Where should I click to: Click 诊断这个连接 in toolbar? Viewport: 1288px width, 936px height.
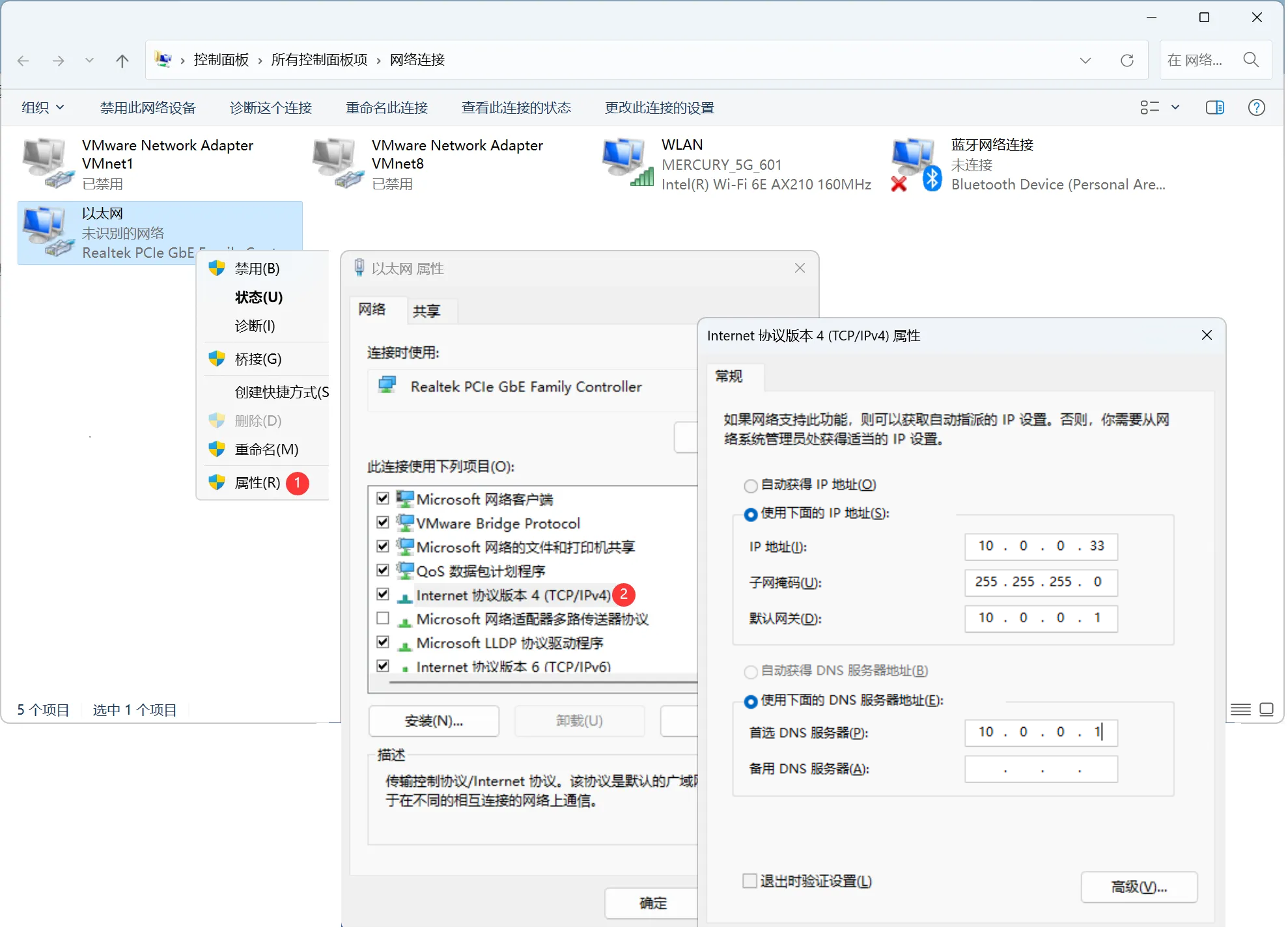tap(270, 107)
